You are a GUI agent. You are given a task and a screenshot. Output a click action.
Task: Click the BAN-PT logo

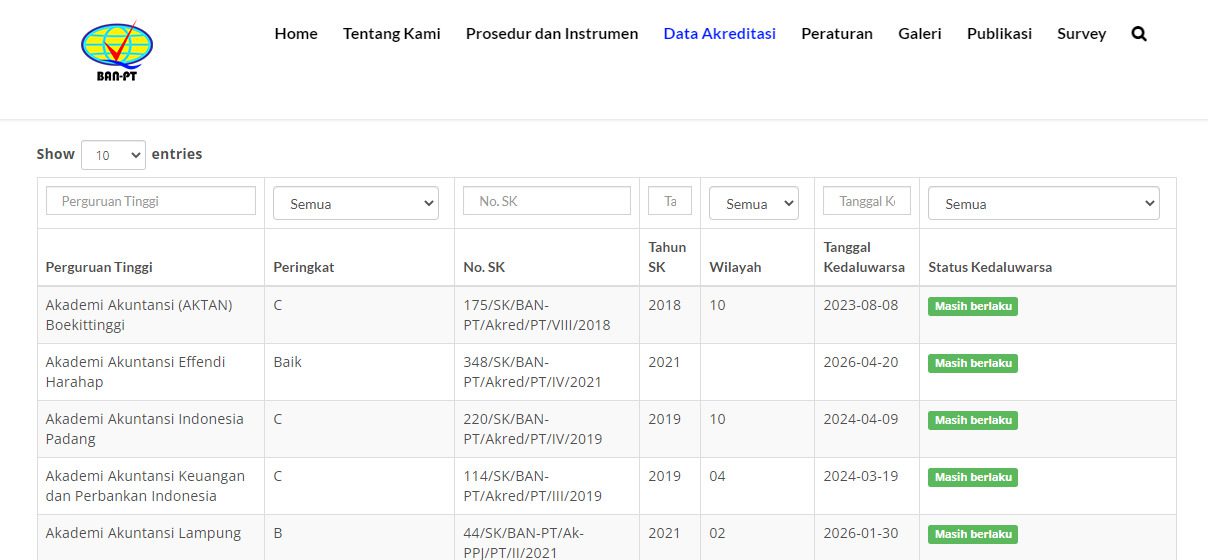pyautogui.click(x=117, y=52)
